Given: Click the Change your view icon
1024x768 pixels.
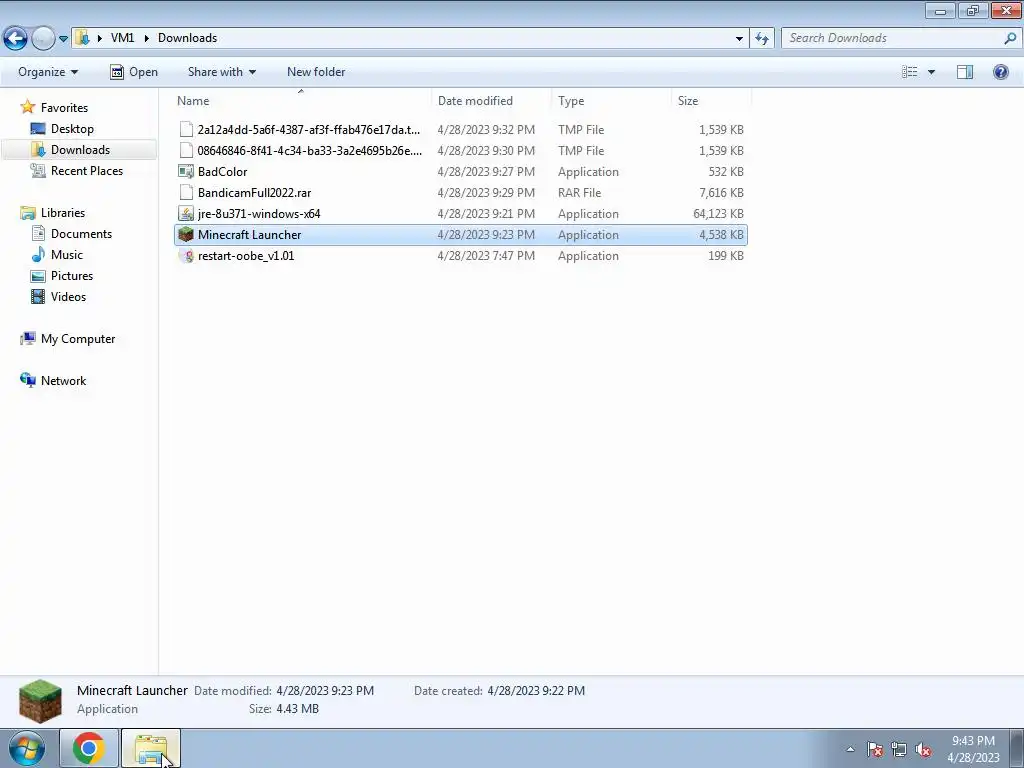Looking at the screenshot, I should [x=910, y=72].
